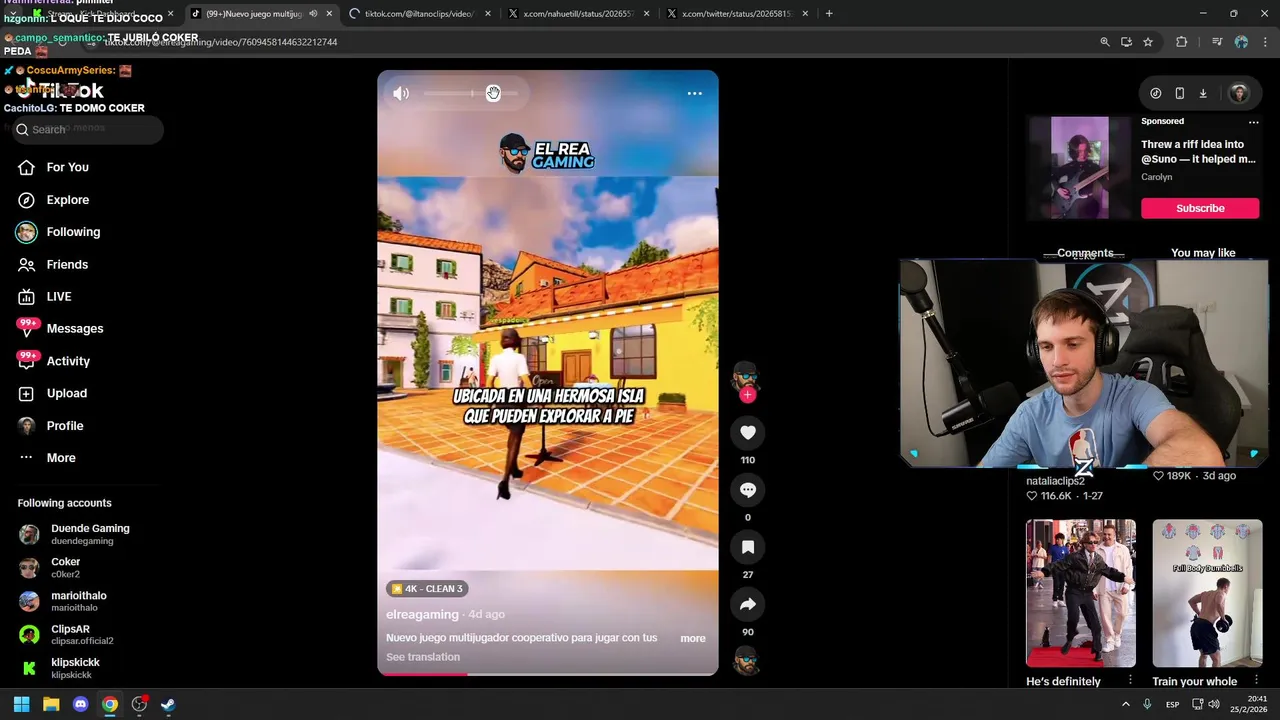The height and width of the screenshot is (720, 1280).
Task: Click the phone app icon in top-right
Action: [1179, 93]
